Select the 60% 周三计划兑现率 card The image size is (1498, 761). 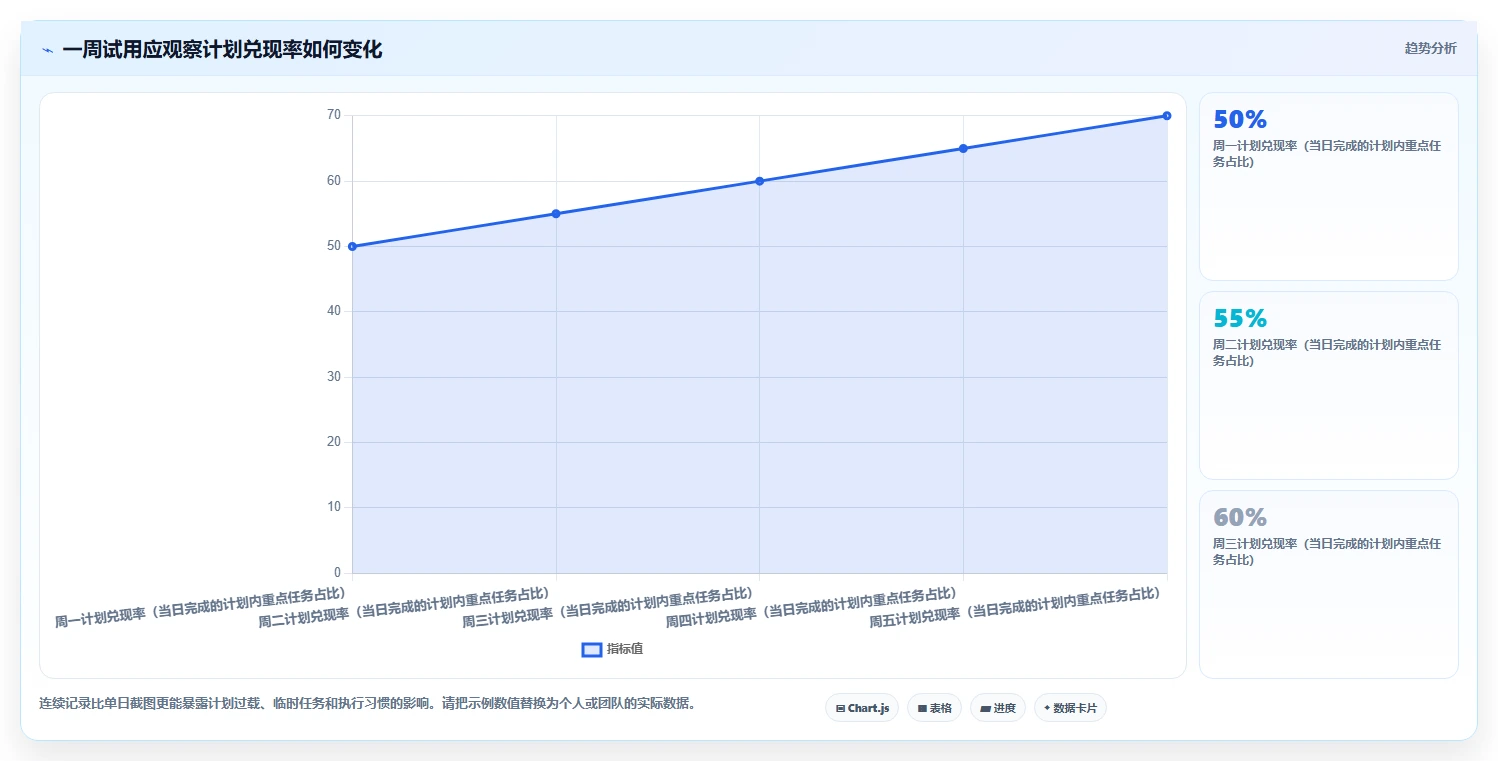tap(1329, 584)
